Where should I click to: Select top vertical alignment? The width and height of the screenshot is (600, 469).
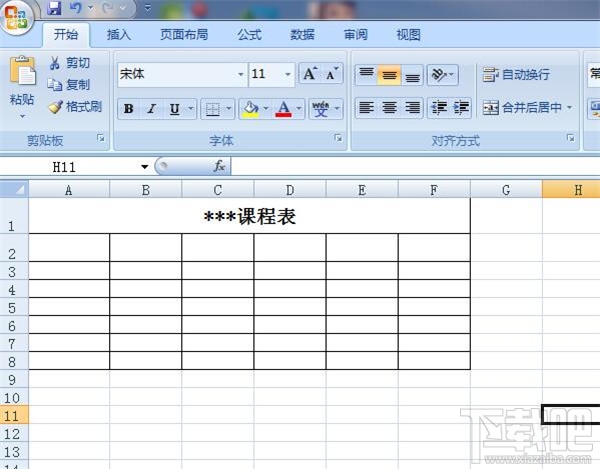pos(366,75)
